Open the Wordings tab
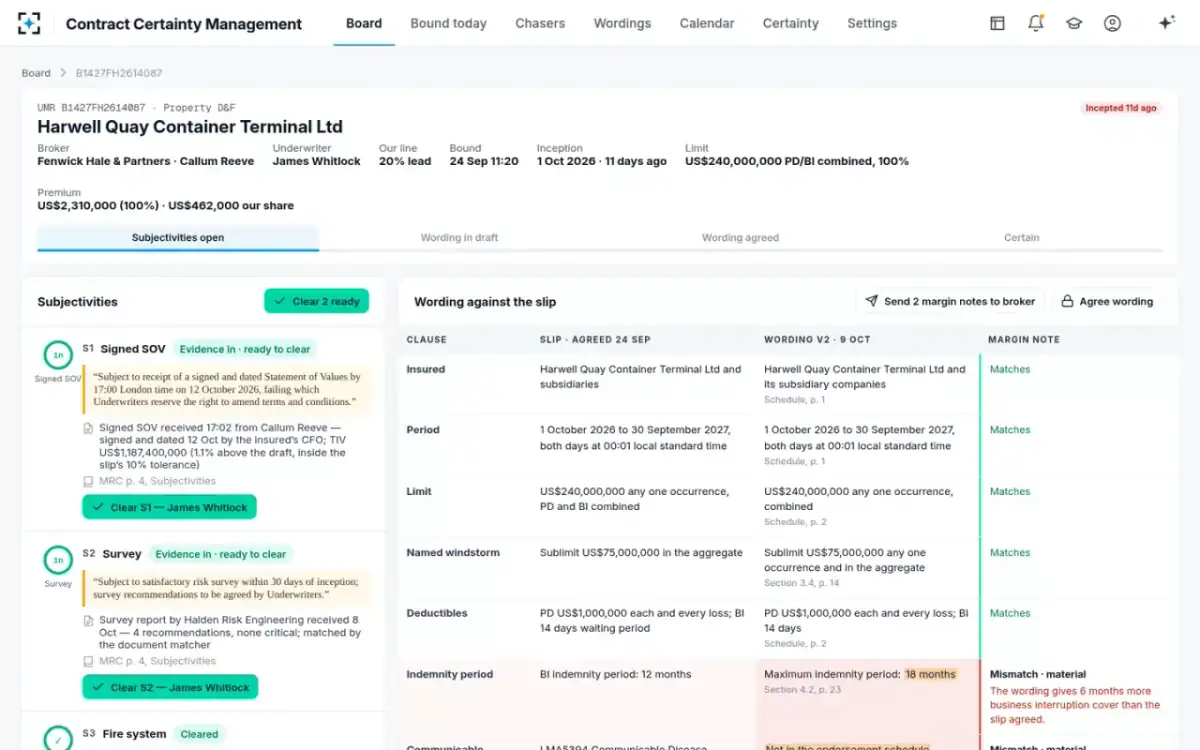Image resolution: width=1200 pixels, height=750 pixels. click(x=622, y=23)
